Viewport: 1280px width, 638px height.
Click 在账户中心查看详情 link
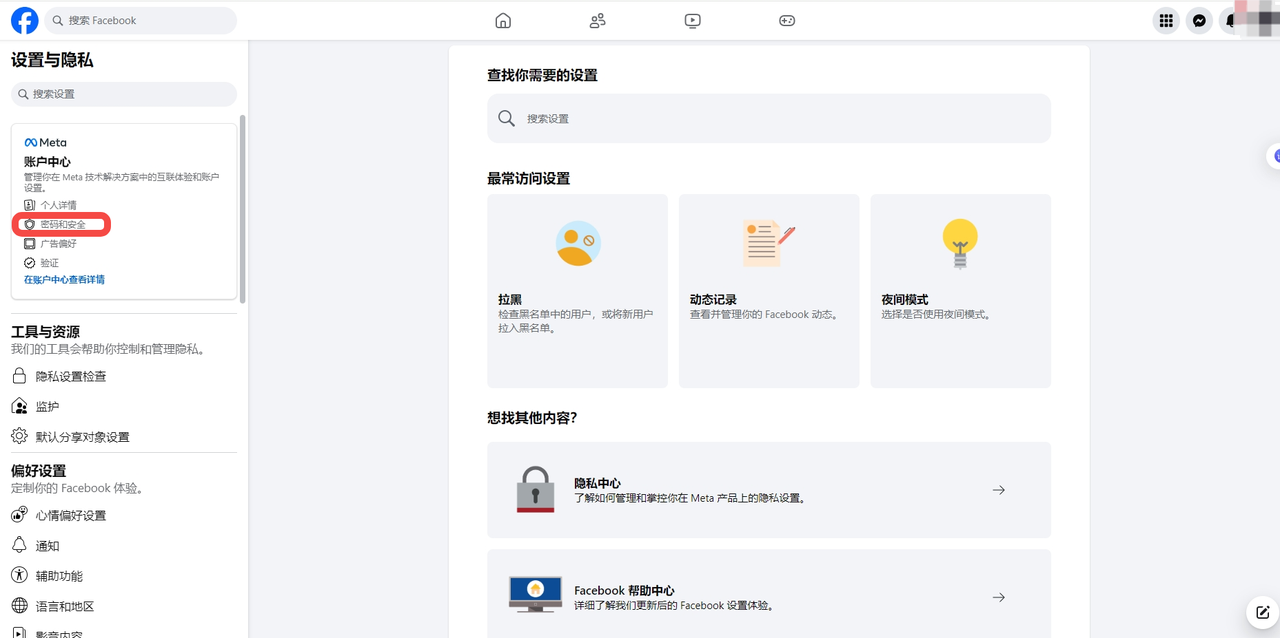pyautogui.click(x=64, y=280)
